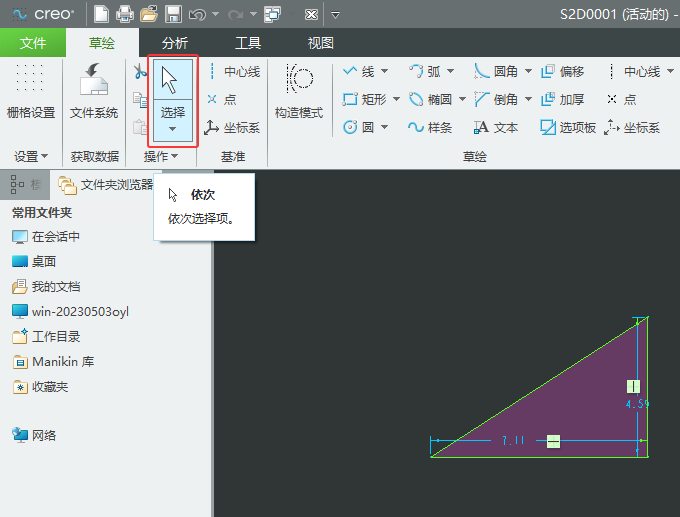Screen dimensions: 680x517
Task: Open 在会话中 folder
Action: [46, 237]
